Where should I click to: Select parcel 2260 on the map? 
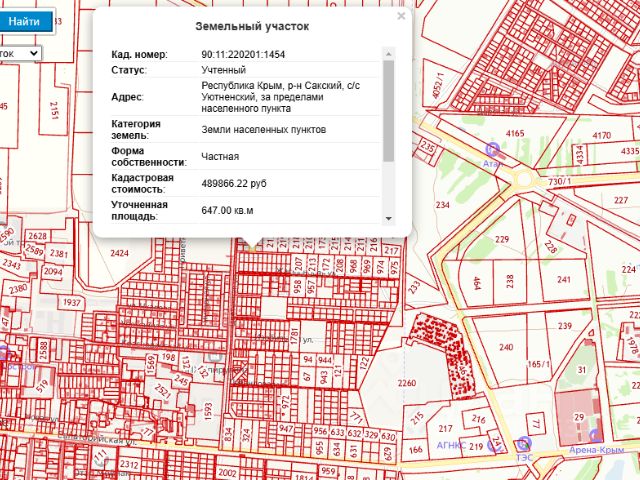pos(407,383)
